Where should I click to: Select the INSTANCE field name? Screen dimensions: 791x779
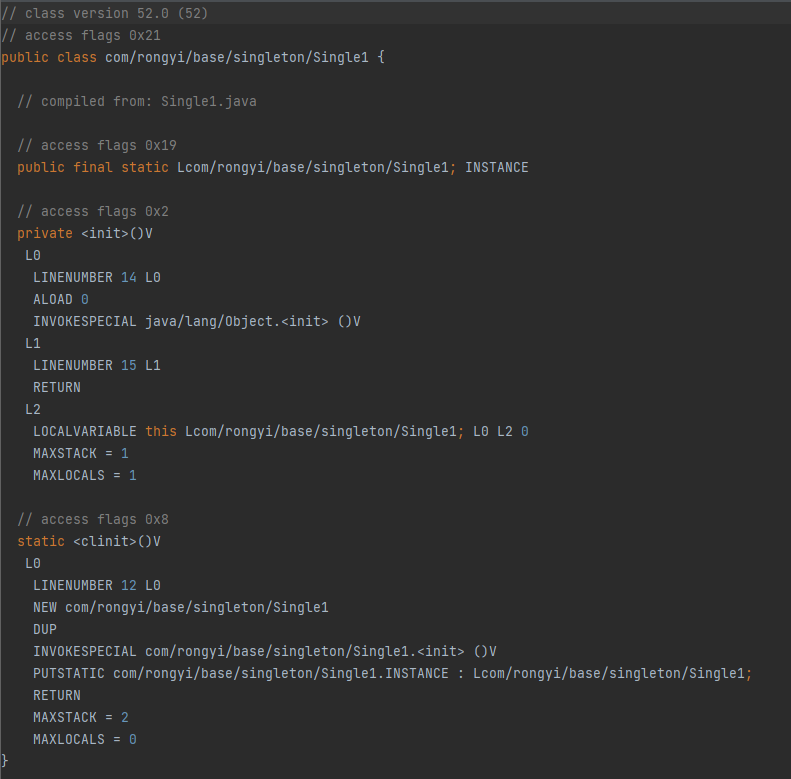pos(496,167)
